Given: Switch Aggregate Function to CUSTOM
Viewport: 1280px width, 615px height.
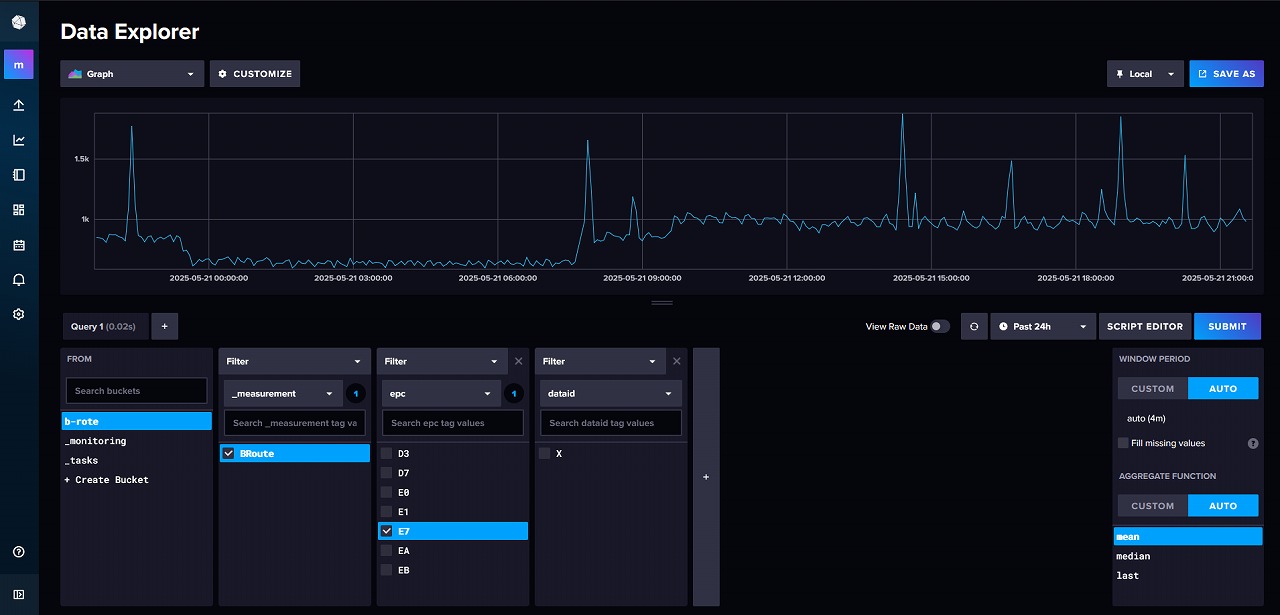Looking at the screenshot, I should [1152, 506].
